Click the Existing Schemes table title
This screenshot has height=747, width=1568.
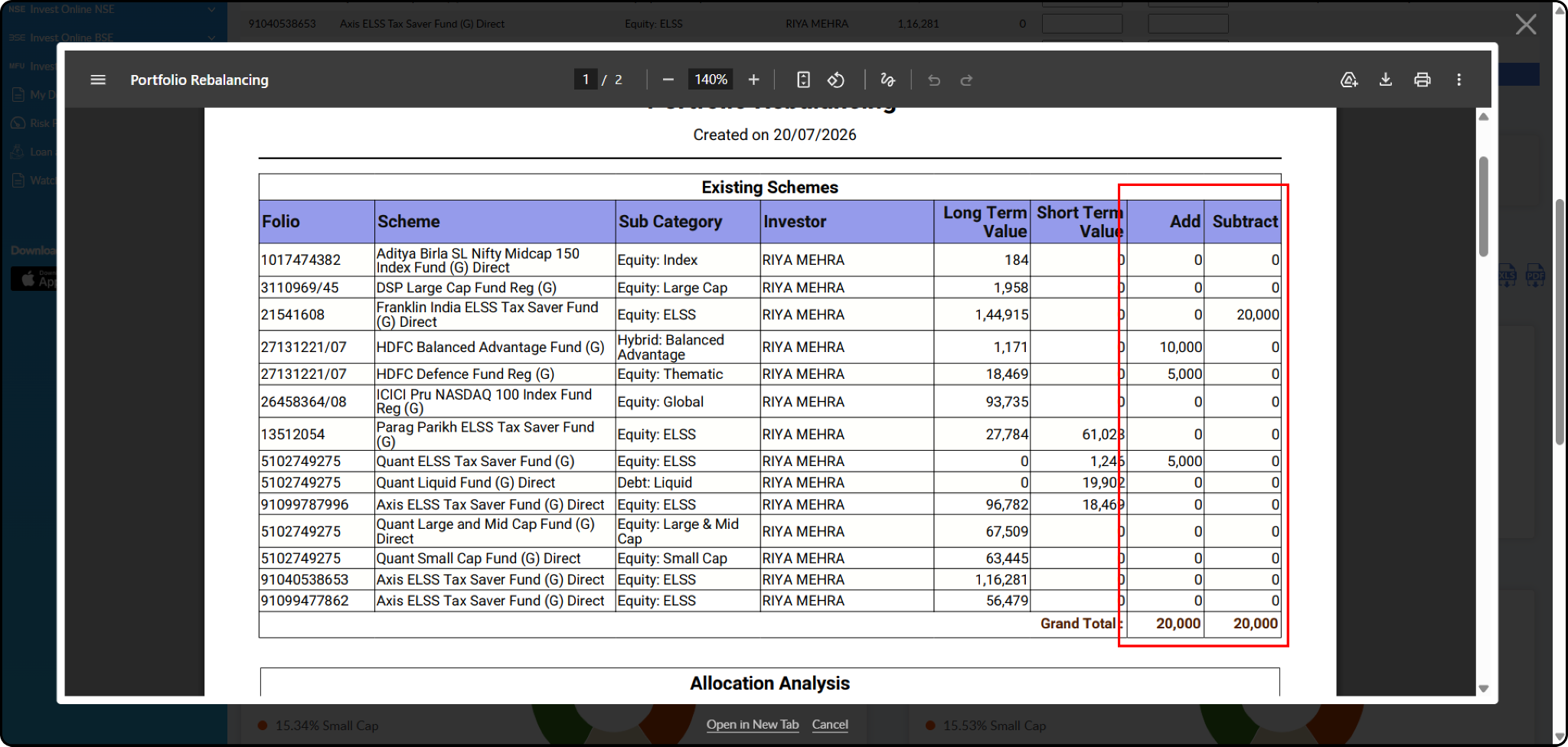click(769, 188)
